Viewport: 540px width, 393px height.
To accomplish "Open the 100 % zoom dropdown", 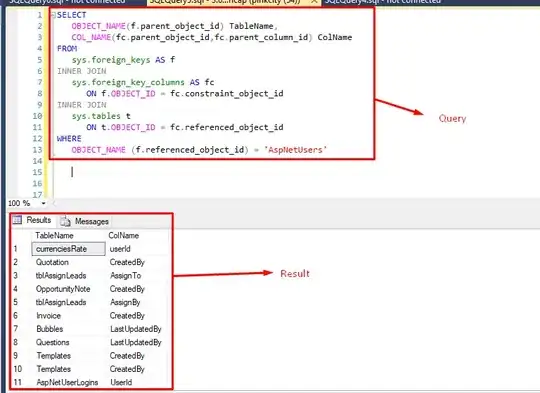I will (x=43, y=203).
